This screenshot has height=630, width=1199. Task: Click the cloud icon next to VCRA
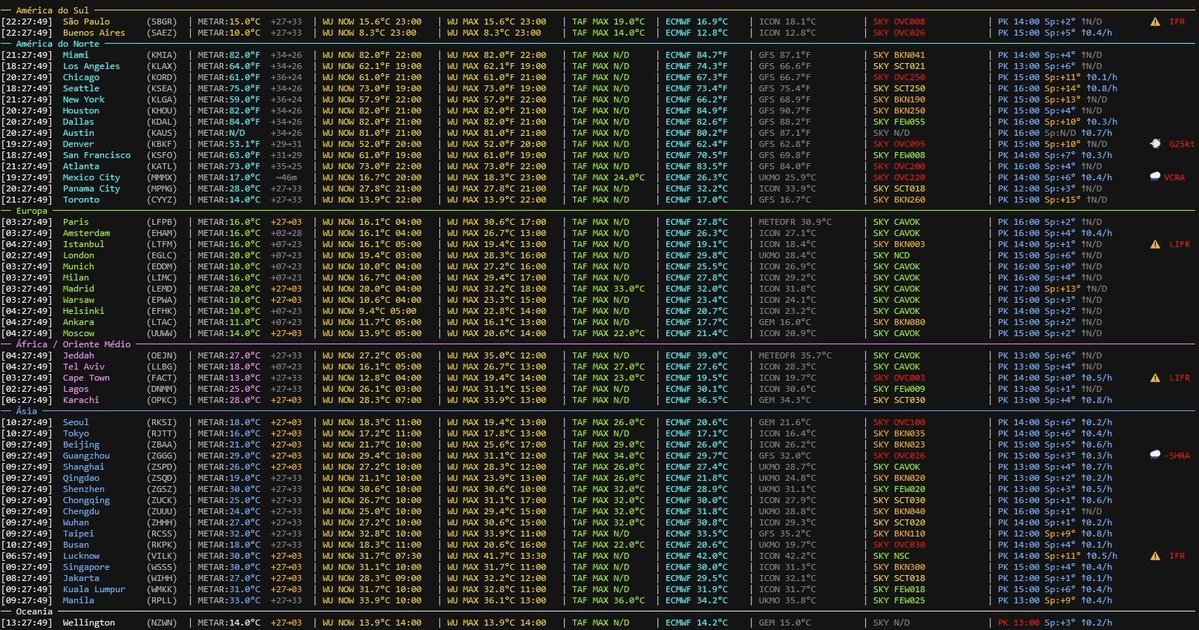tap(1155, 177)
